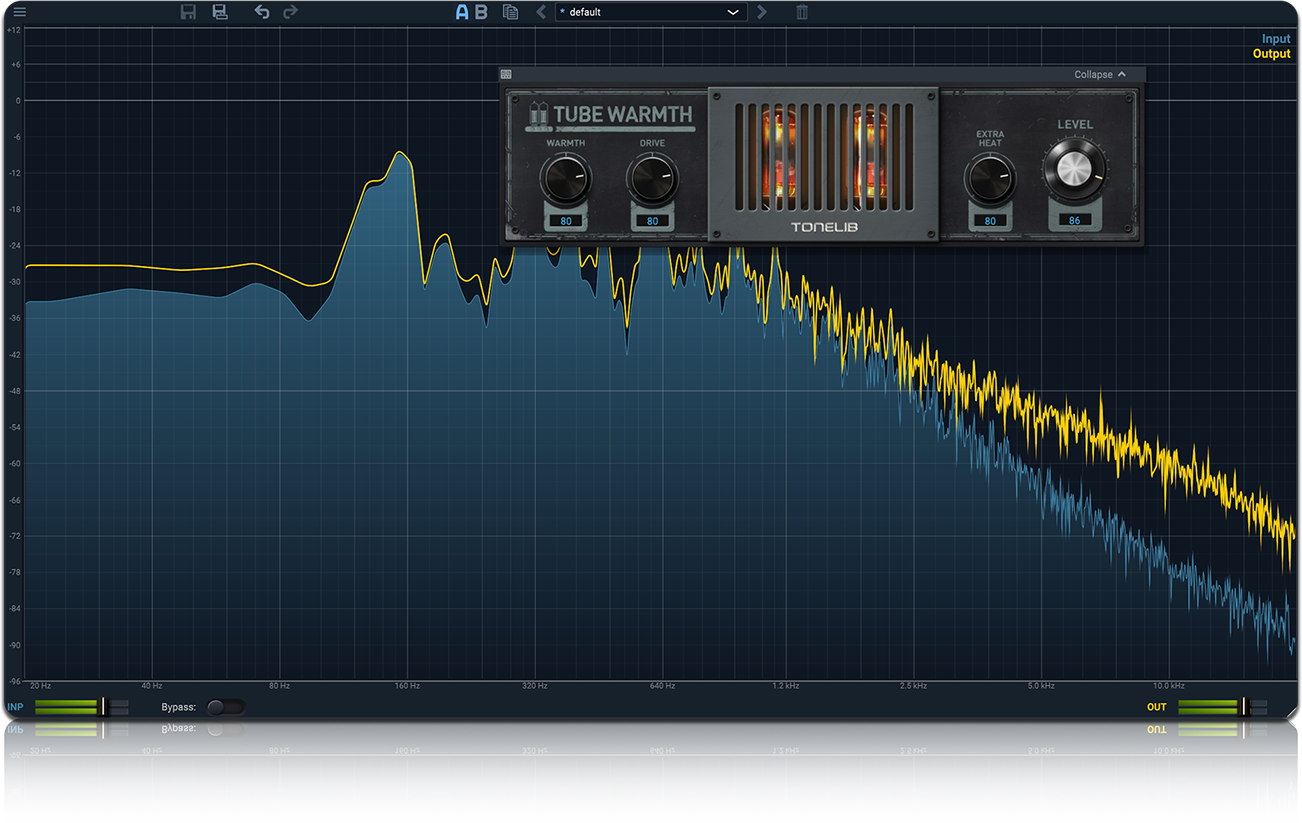Viewport: 1302px width, 823px height.
Task: Click the Extra Heat value field 80
Action: tap(990, 221)
